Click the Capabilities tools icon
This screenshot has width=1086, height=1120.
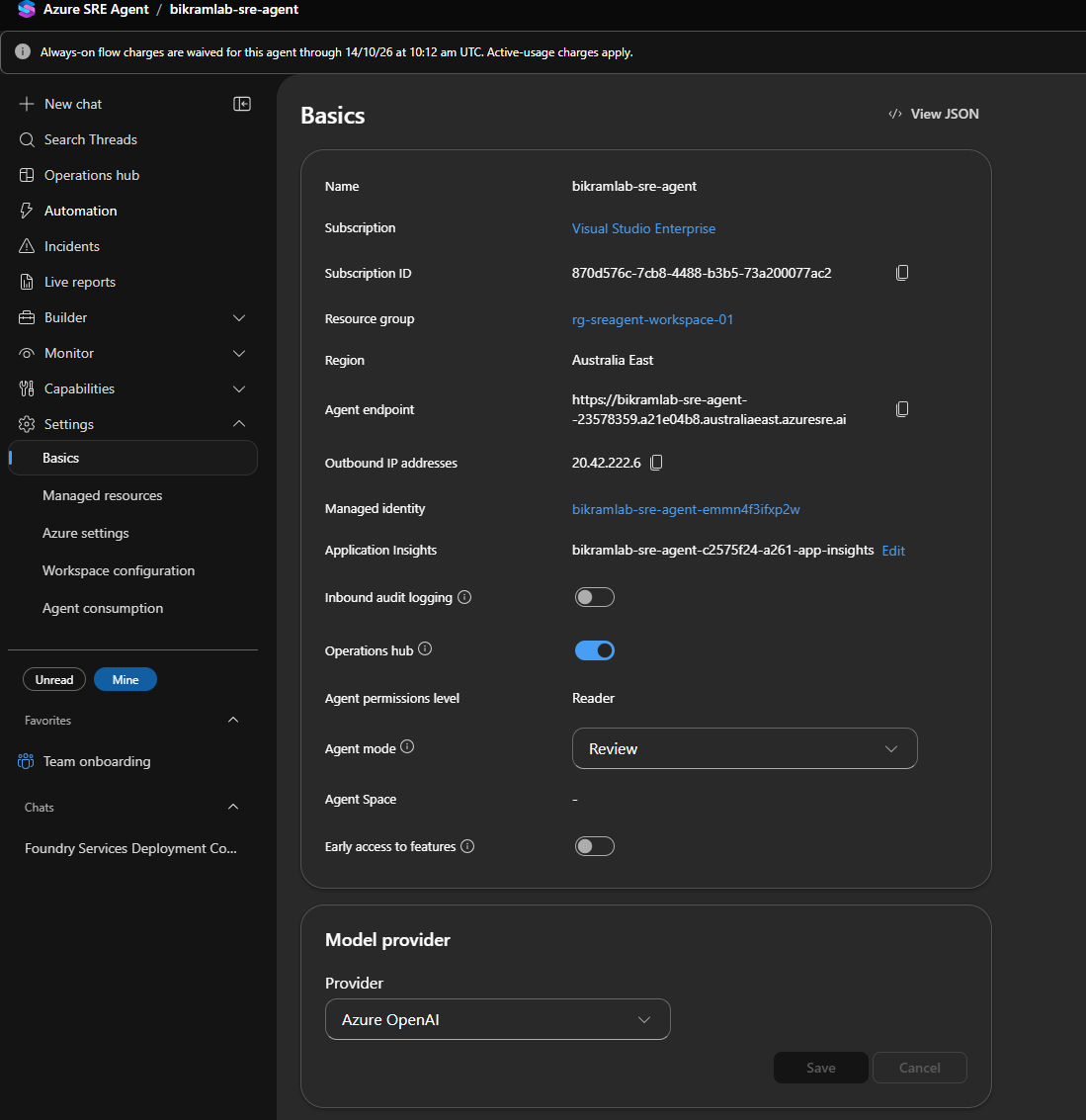(27, 388)
